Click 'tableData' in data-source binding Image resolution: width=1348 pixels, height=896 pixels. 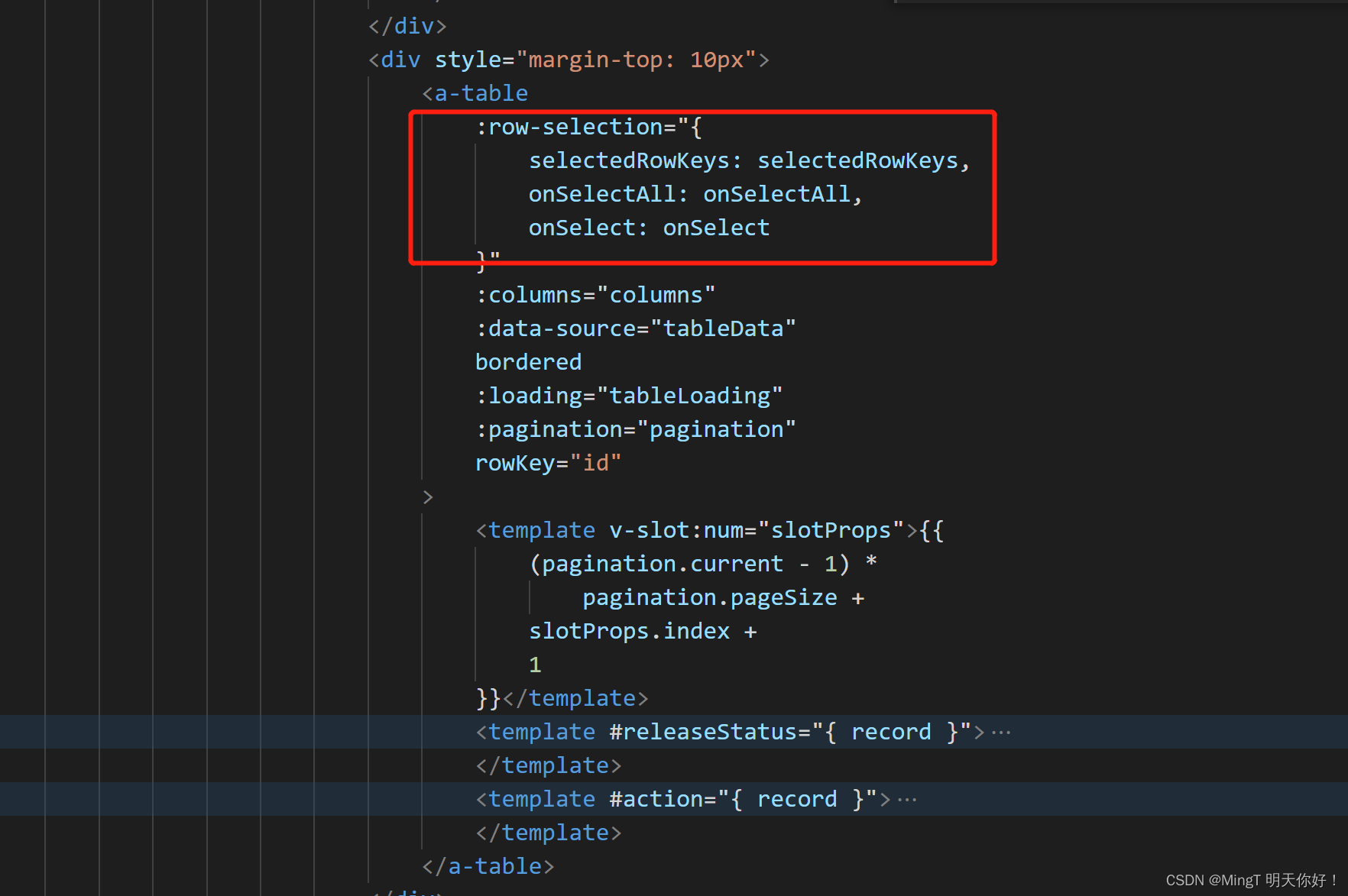(723, 328)
